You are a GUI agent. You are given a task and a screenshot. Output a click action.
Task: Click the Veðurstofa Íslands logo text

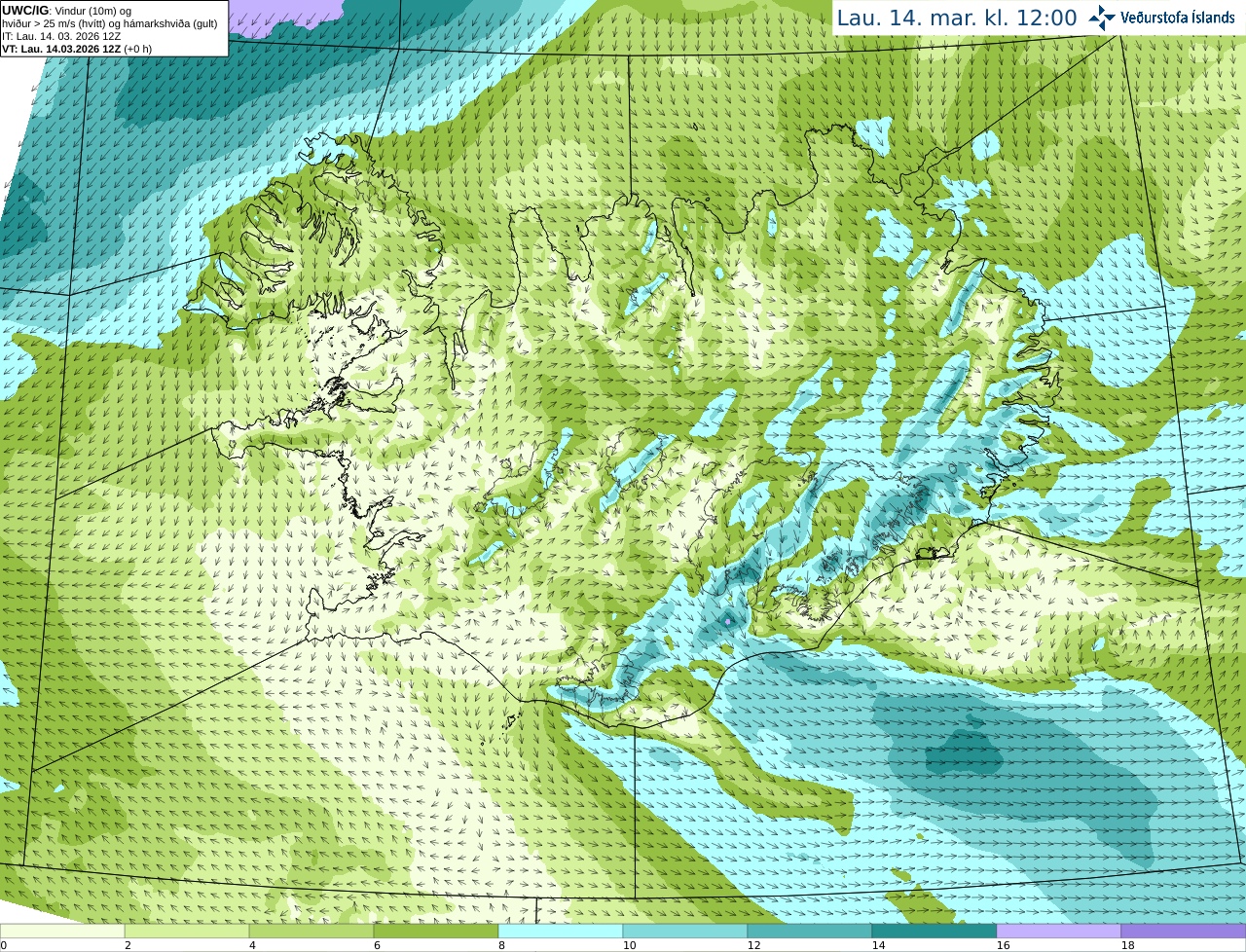[1177, 18]
